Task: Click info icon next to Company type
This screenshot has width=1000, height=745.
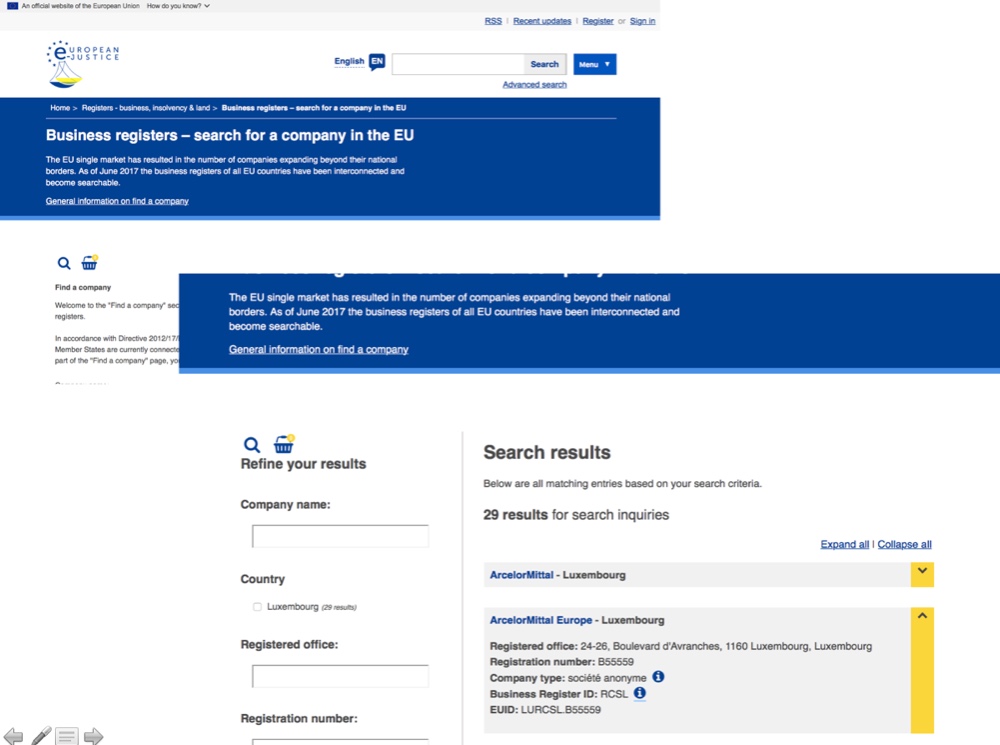Action: pos(658,677)
